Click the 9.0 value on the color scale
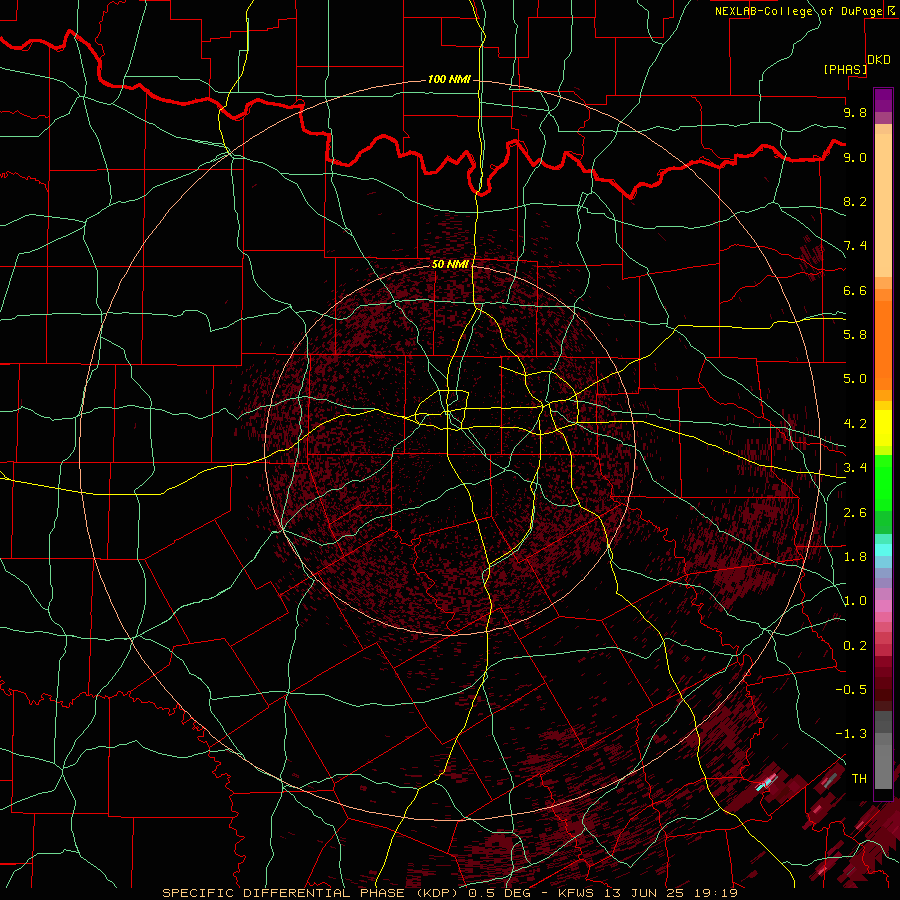Viewport: 900px width, 900px height. coord(855,157)
